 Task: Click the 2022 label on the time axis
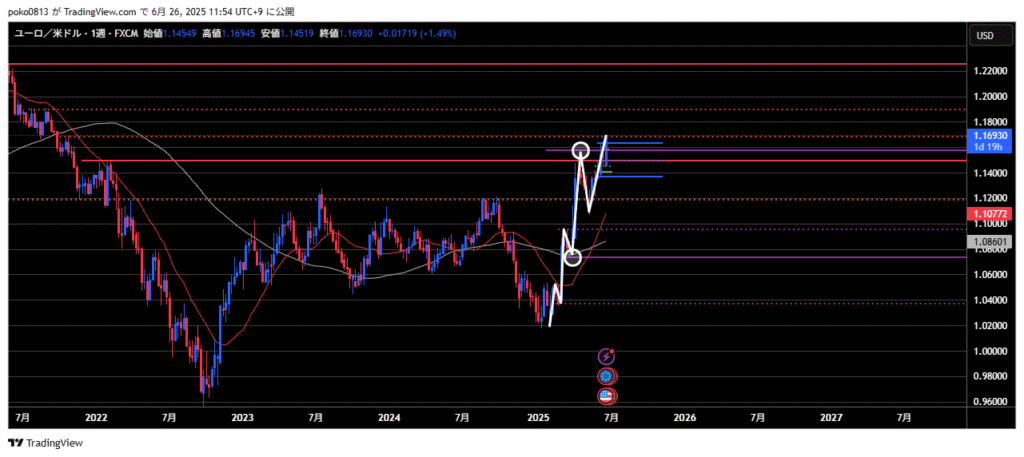[x=97, y=416]
